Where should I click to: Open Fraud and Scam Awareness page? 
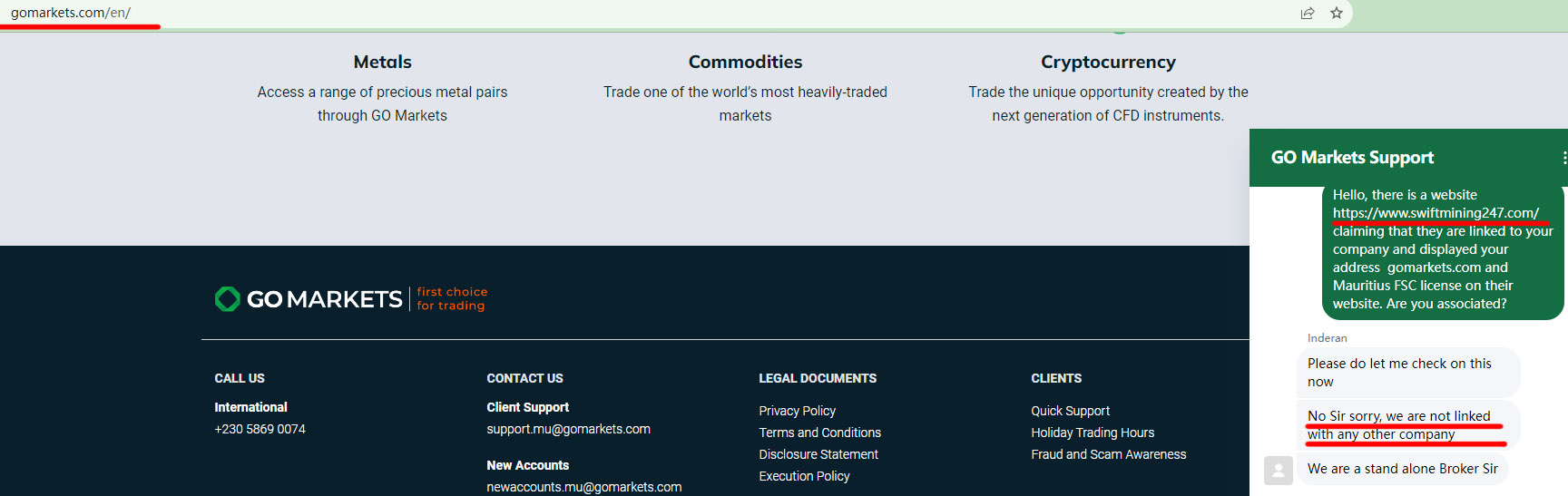point(1108,454)
